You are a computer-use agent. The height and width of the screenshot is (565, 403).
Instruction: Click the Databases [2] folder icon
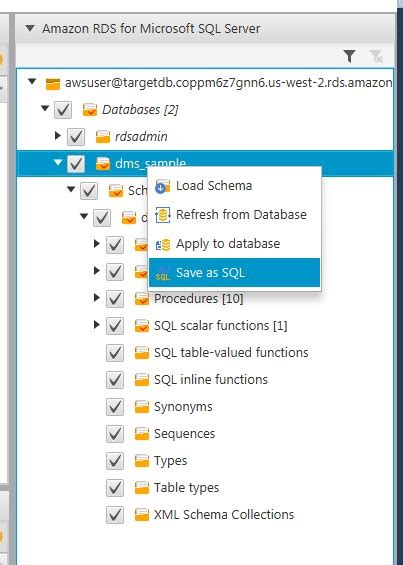90,110
